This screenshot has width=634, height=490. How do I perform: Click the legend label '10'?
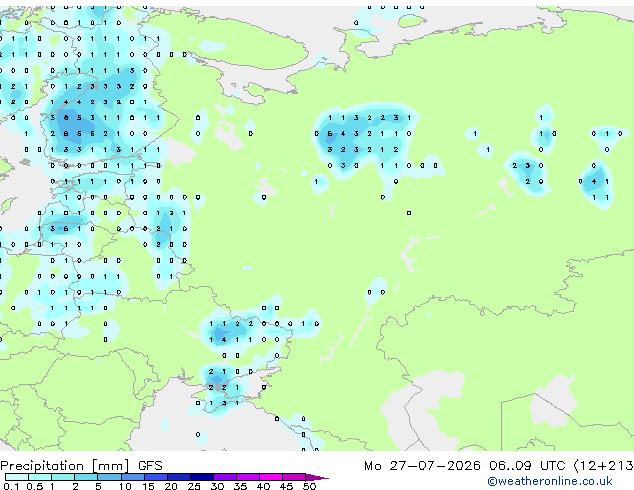click(x=125, y=486)
